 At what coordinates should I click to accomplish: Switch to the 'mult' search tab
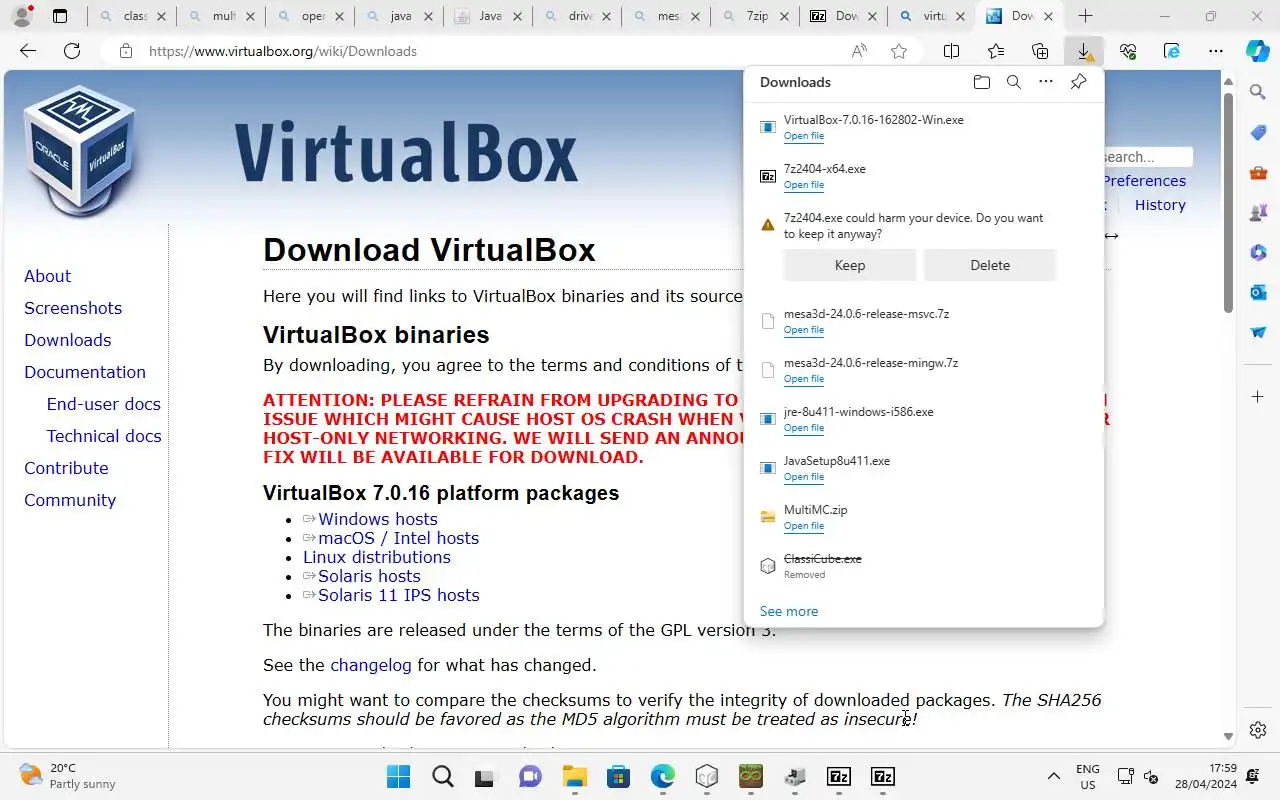(222, 16)
